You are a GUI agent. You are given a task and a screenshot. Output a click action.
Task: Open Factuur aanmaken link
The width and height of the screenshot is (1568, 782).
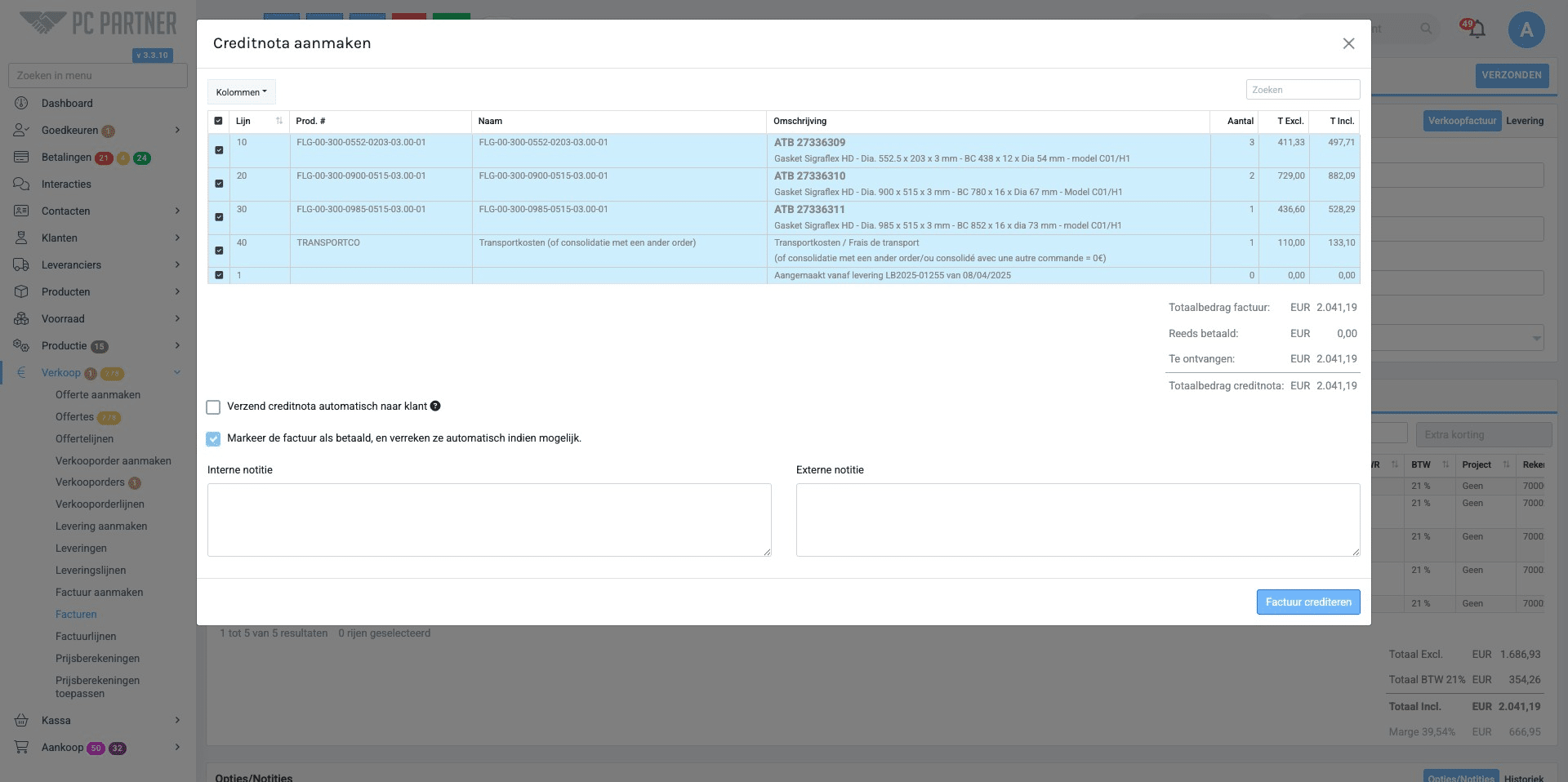click(x=99, y=592)
